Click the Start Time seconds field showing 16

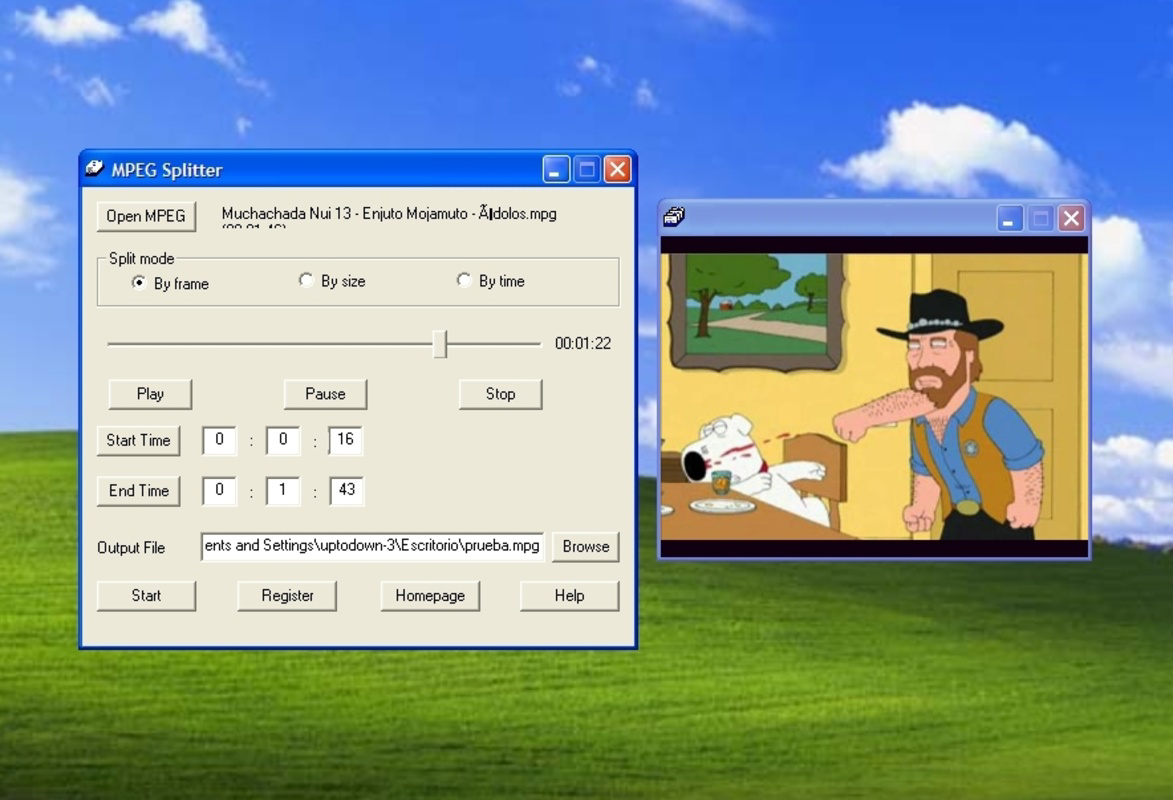click(x=346, y=440)
